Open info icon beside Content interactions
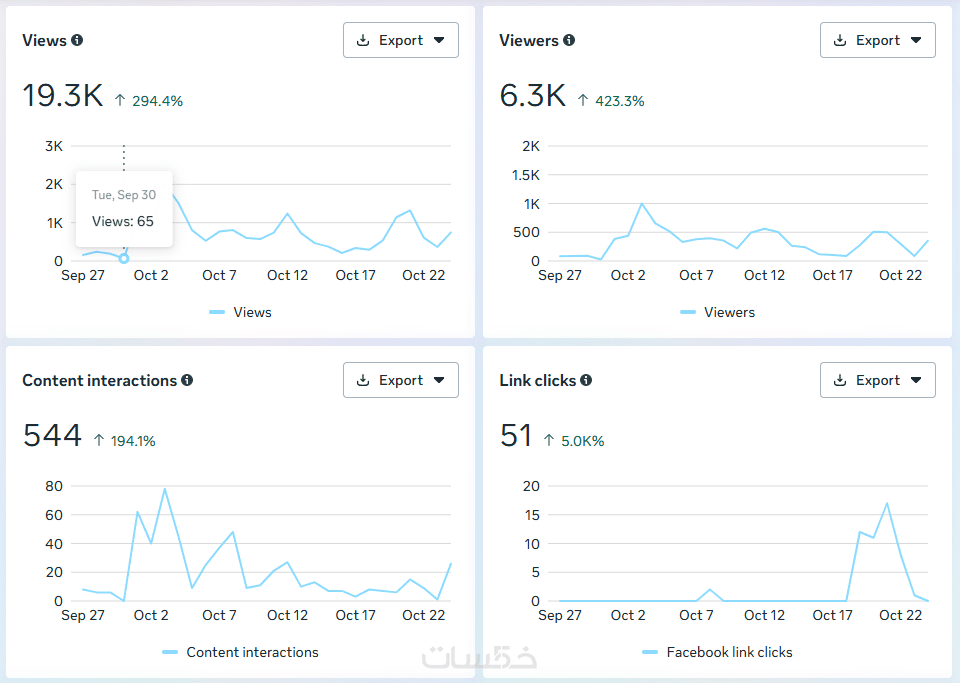The width and height of the screenshot is (960, 683). pyautogui.click(x=187, y=380)
